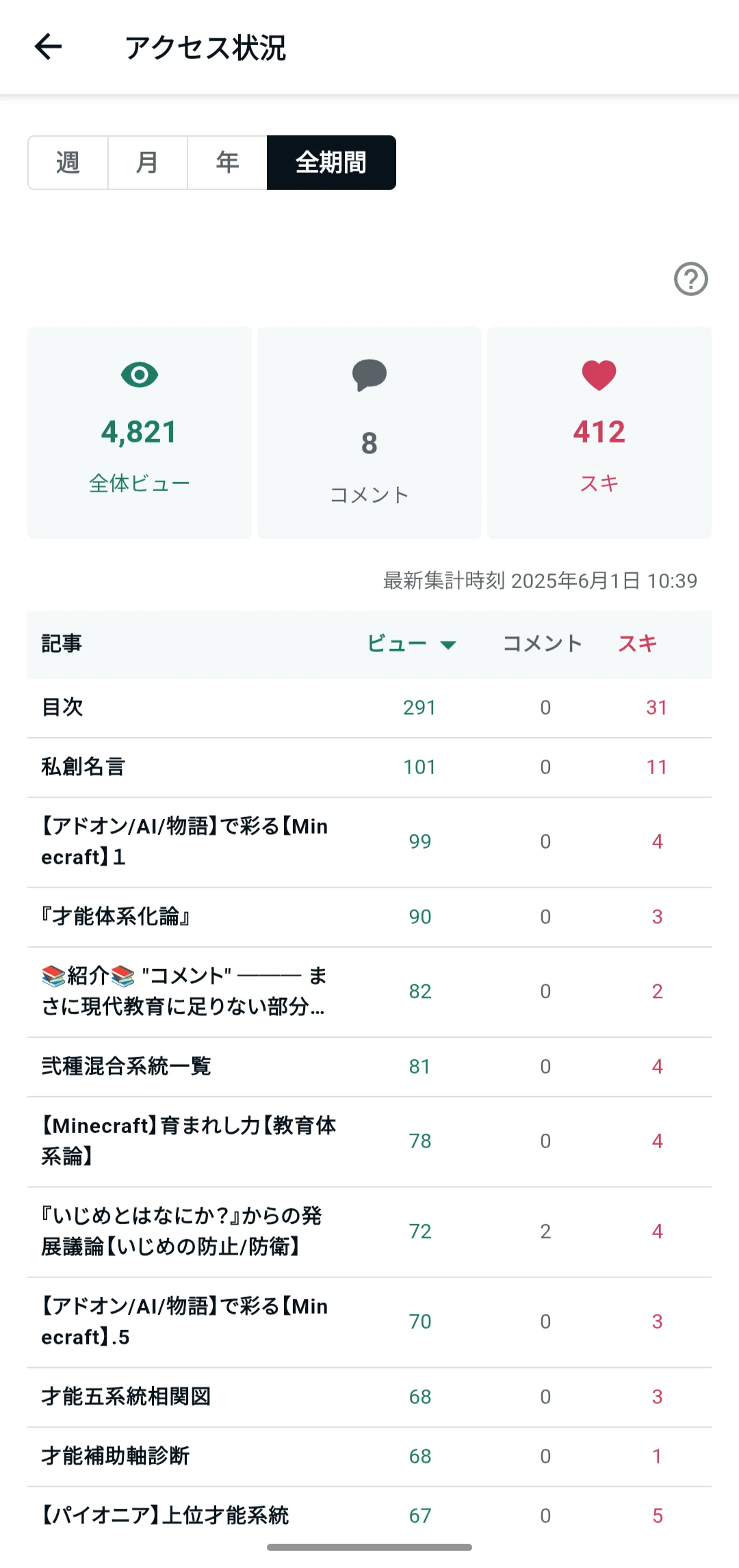This screenshot has height=1568, width=739.
Task: Open the help question mark icon
Action: [x=690, y=279]
